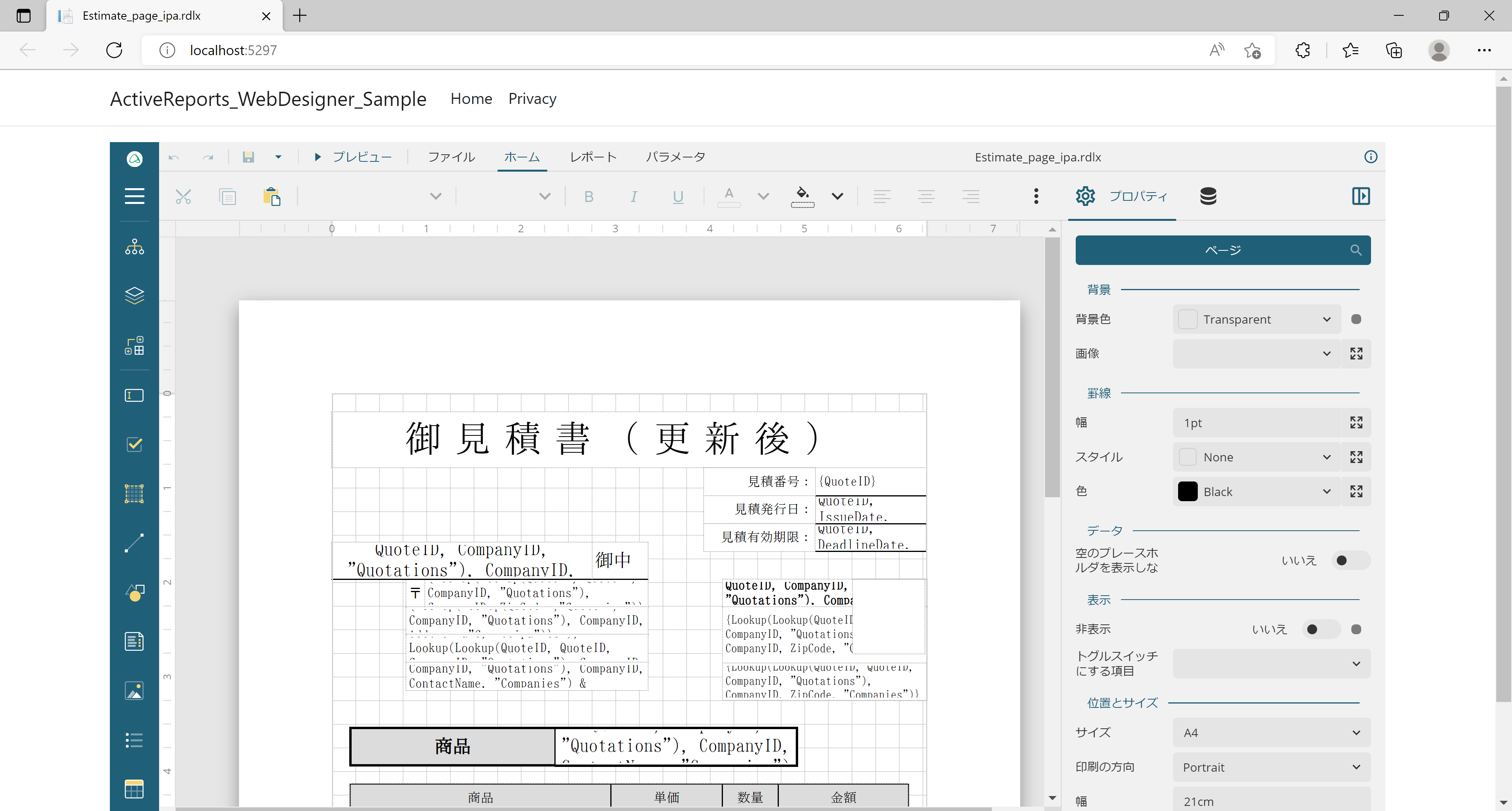This screenshot has width=1512, height=811.
Task: Click the Undo arrow icon
Action: click(174, 157)
